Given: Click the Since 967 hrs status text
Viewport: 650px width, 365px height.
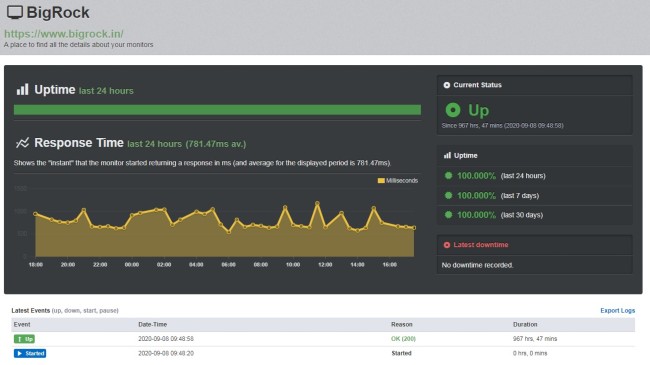Looking at the screenshot, I should coord(502,125).
